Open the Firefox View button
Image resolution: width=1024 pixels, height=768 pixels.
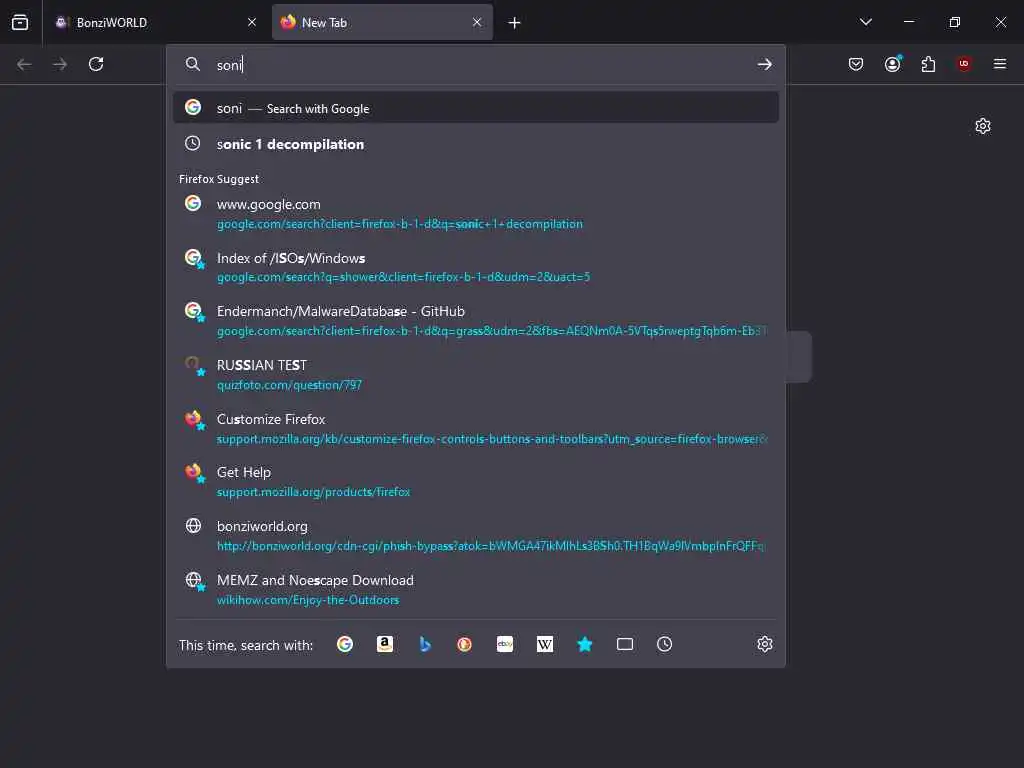point(20,22)
